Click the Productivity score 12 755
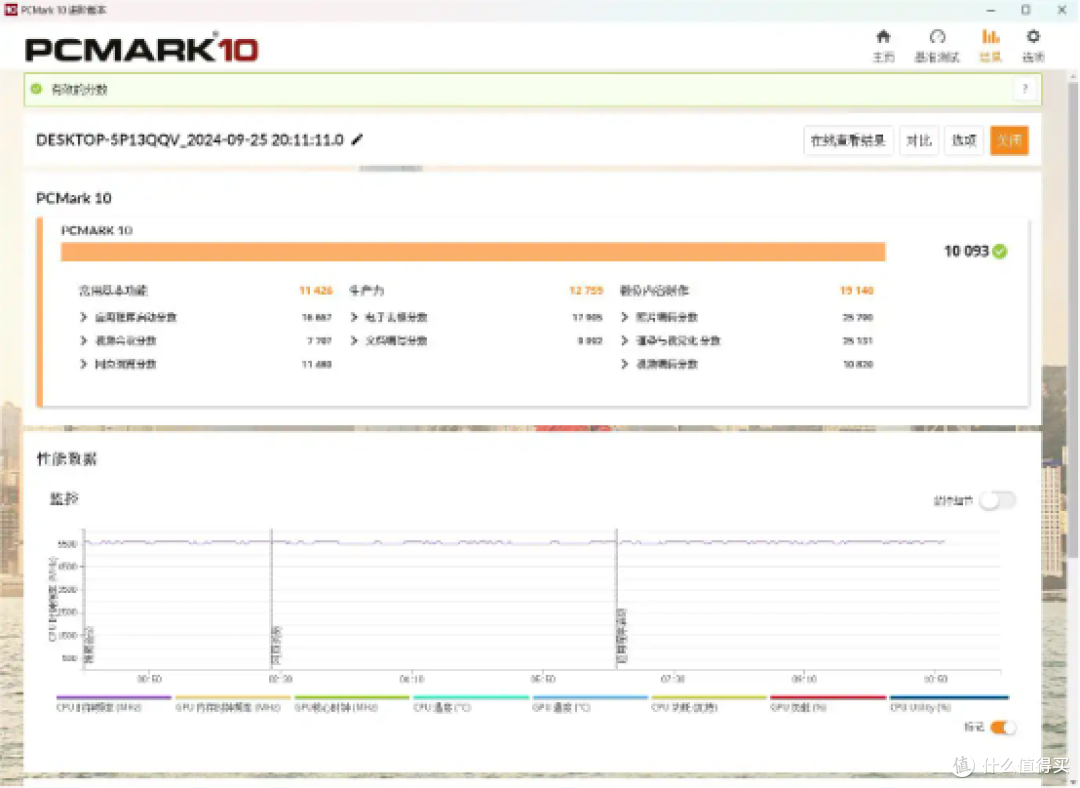 click(x=585, y=291)
